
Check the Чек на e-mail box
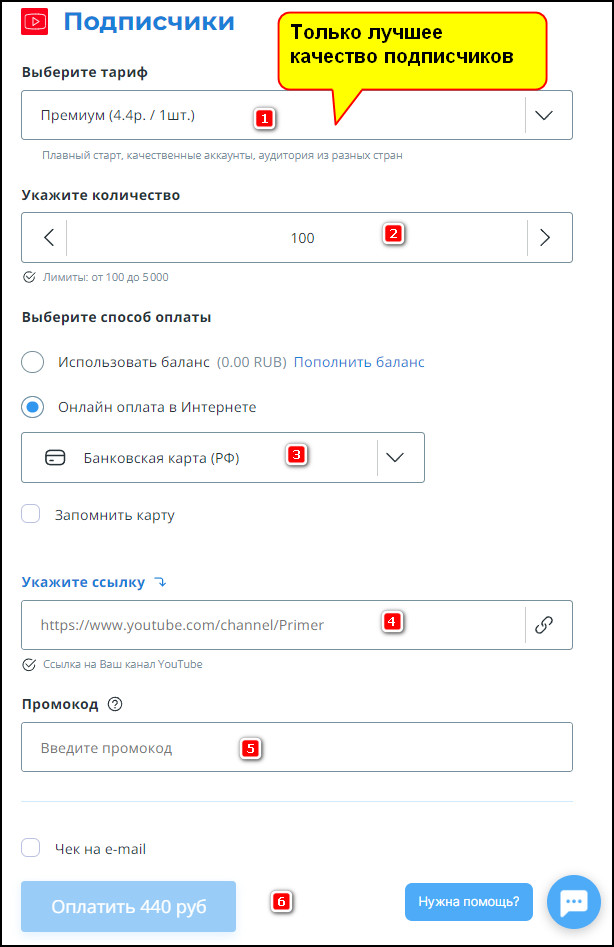pyautogui.click(x=31, y=848)
